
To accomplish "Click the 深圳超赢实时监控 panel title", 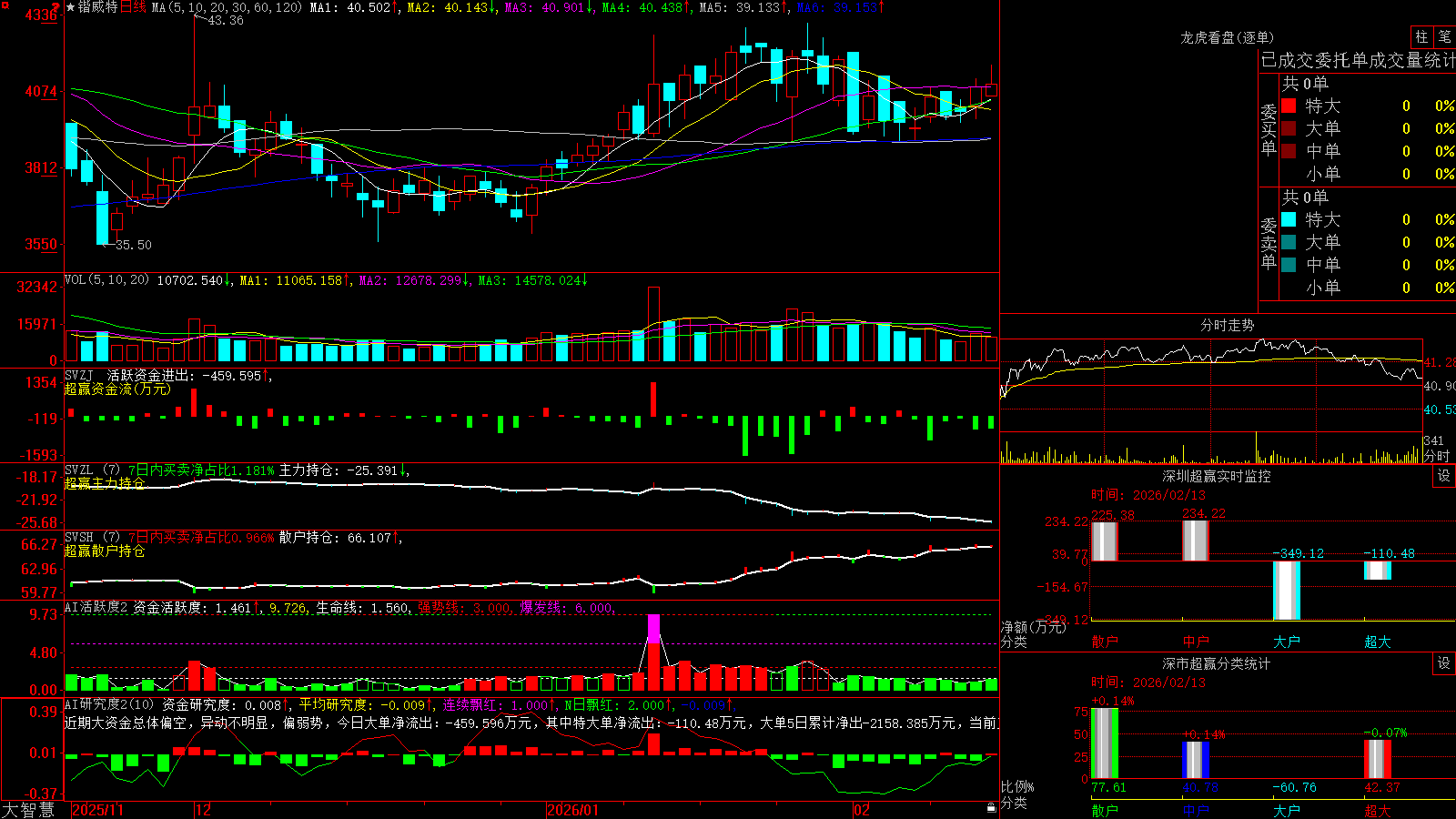I will pyautogui.click(x=1217, y=476).
